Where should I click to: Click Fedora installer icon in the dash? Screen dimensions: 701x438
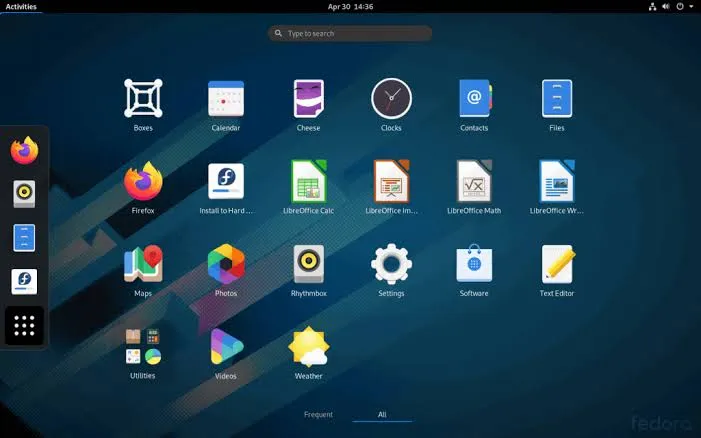24,282
